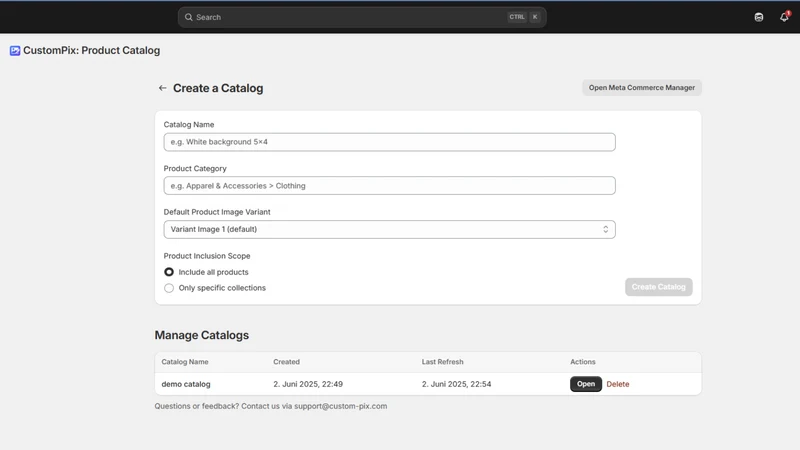The image size is (800, 450).
Task: Delete the demo catalog
Action: [x=618, y=384]
